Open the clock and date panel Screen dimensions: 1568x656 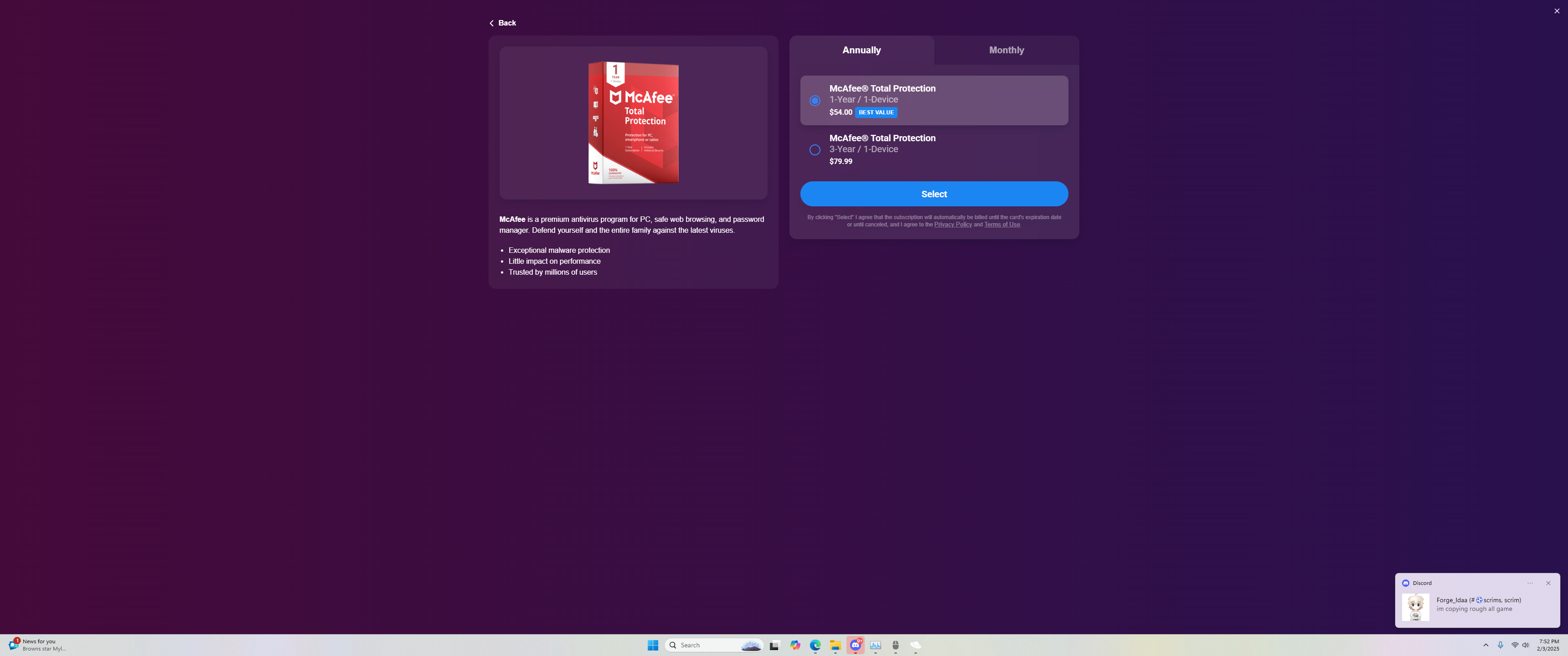click(x=1548, y=645)
